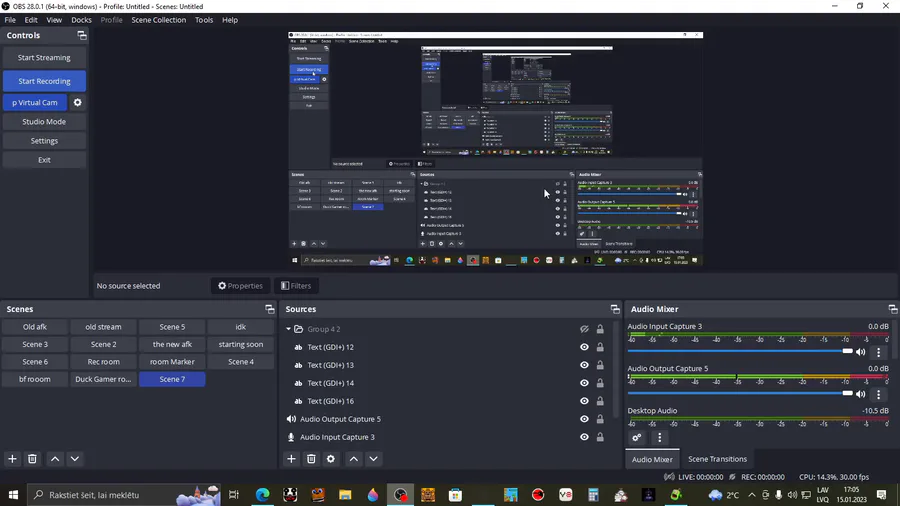
Task: Open Virtual Cam settings gear
Action: pos(77,103)
